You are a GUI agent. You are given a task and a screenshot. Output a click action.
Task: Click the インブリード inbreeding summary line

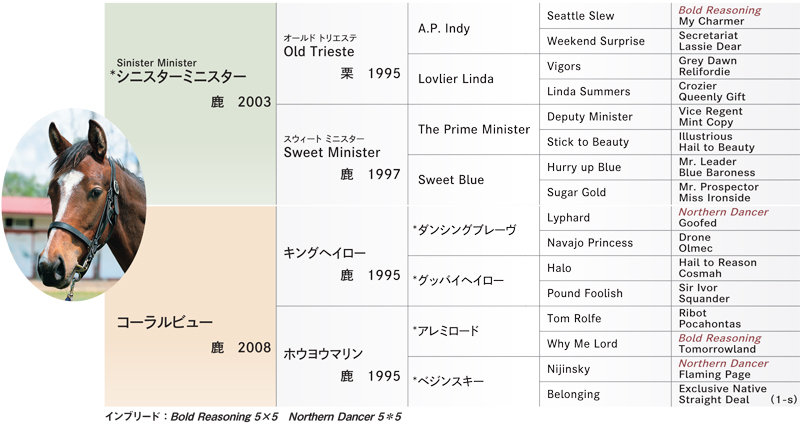(x=253, y=417)
